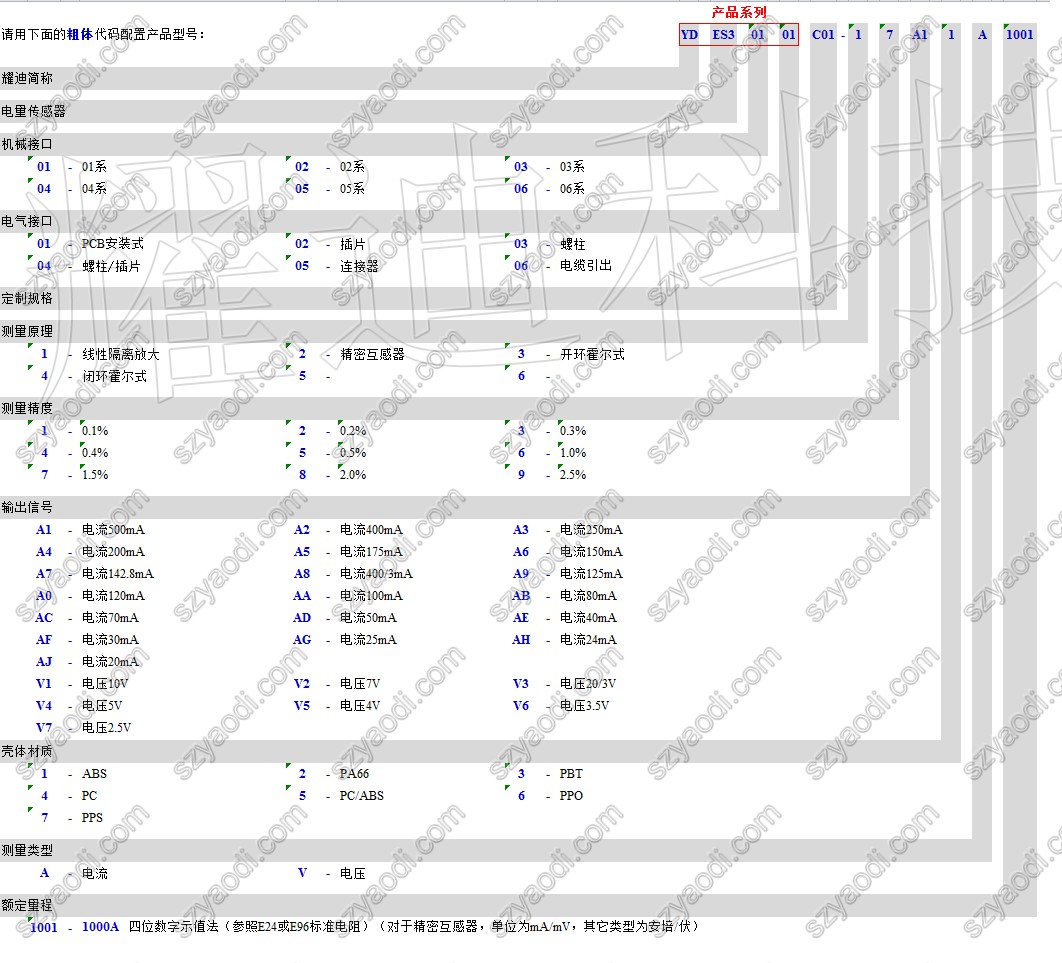Screen dimensions: 1062x963
Task: Choose 闭环霍尔式 measurement principle
Action: coord(114,377)
